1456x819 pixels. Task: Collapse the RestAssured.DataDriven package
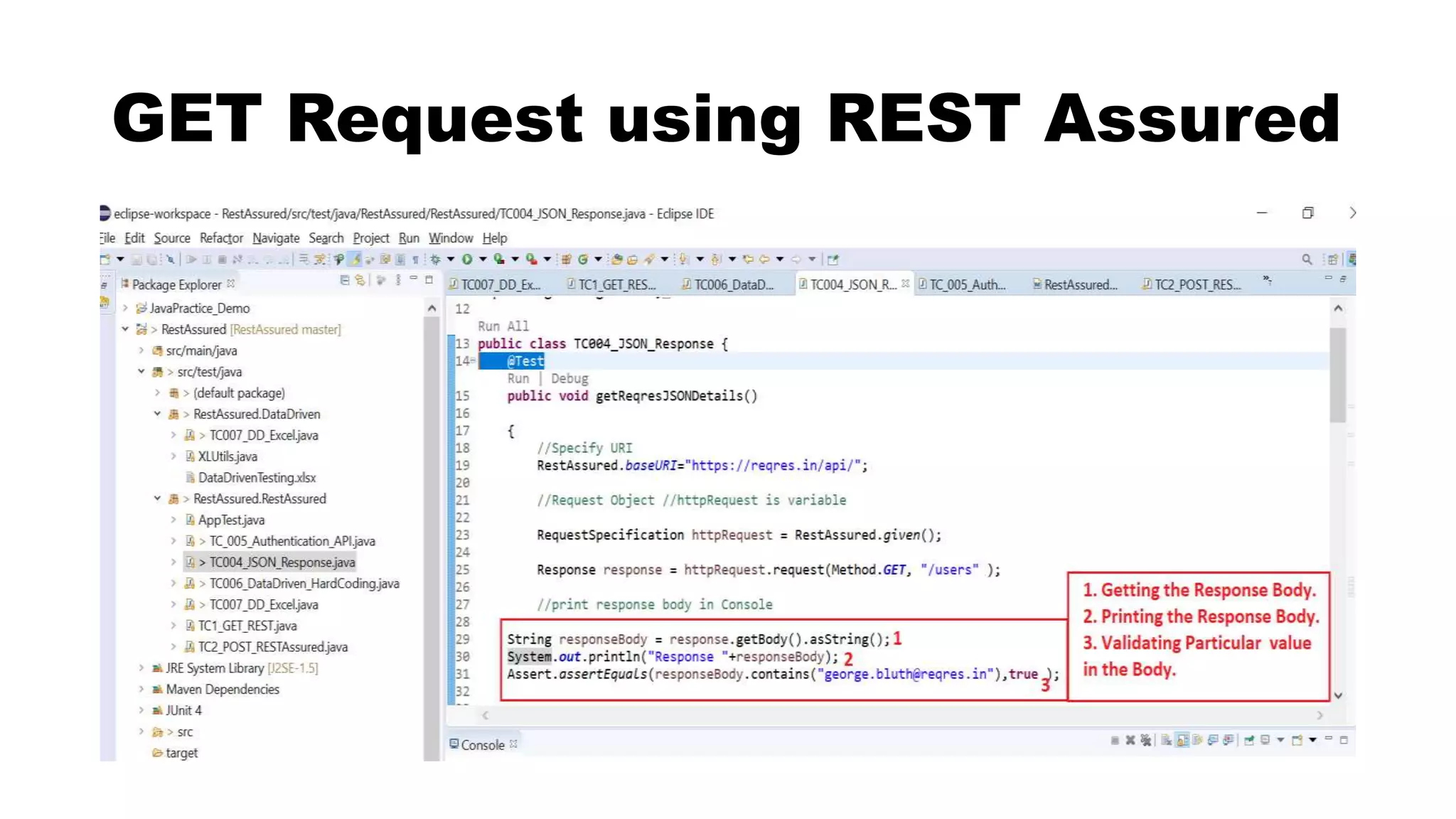[157, 414]
